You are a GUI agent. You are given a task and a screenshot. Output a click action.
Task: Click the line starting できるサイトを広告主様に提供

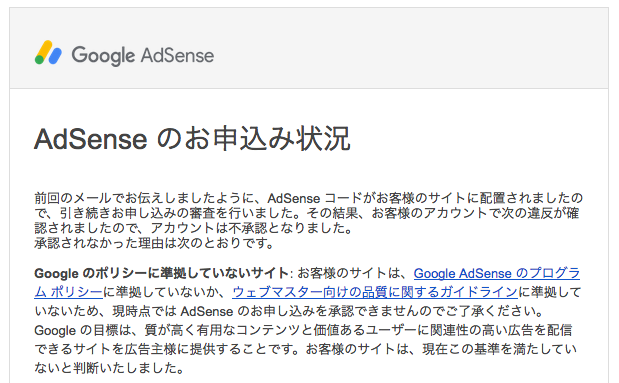pyautogui.click(x=305, y=349)
